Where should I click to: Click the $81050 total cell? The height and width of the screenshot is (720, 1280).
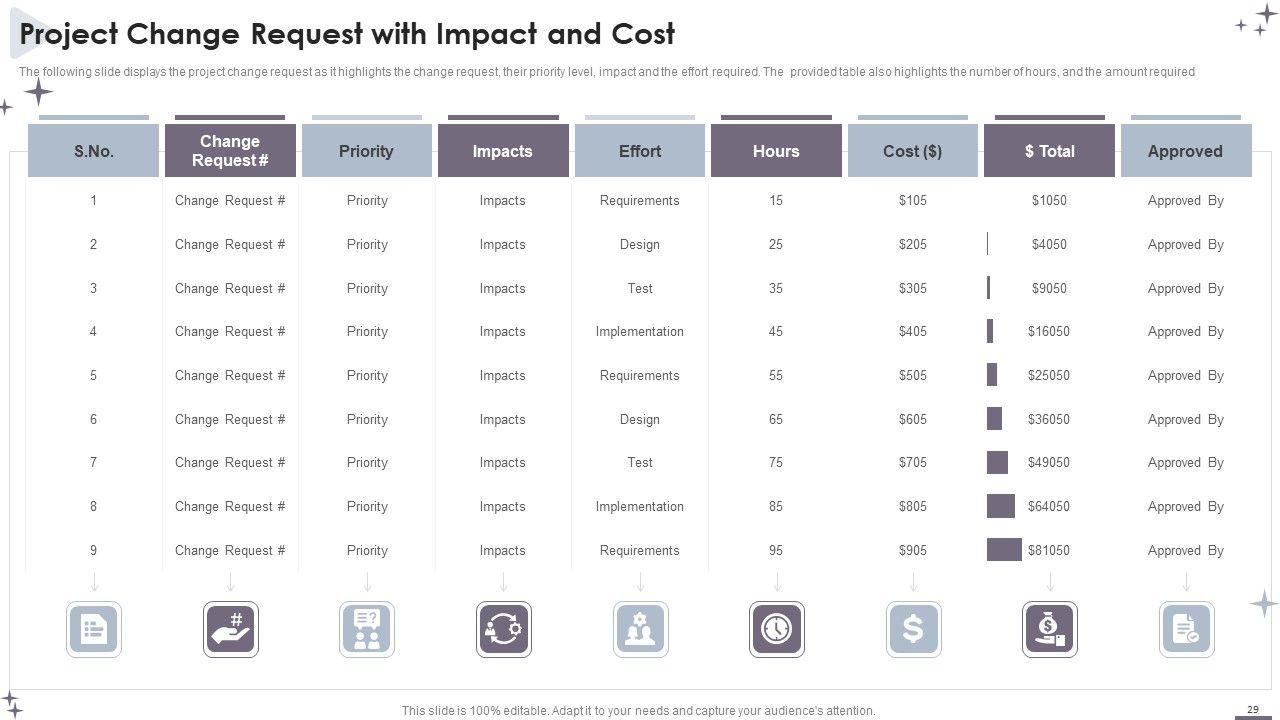1049,550
